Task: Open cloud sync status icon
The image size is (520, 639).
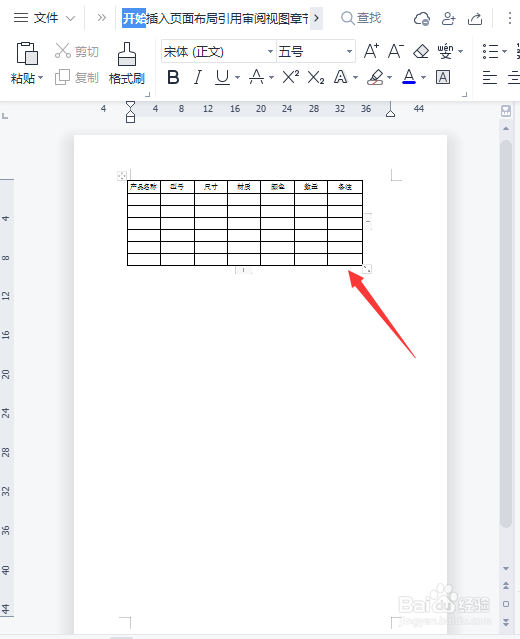Action: coord(421,18)
